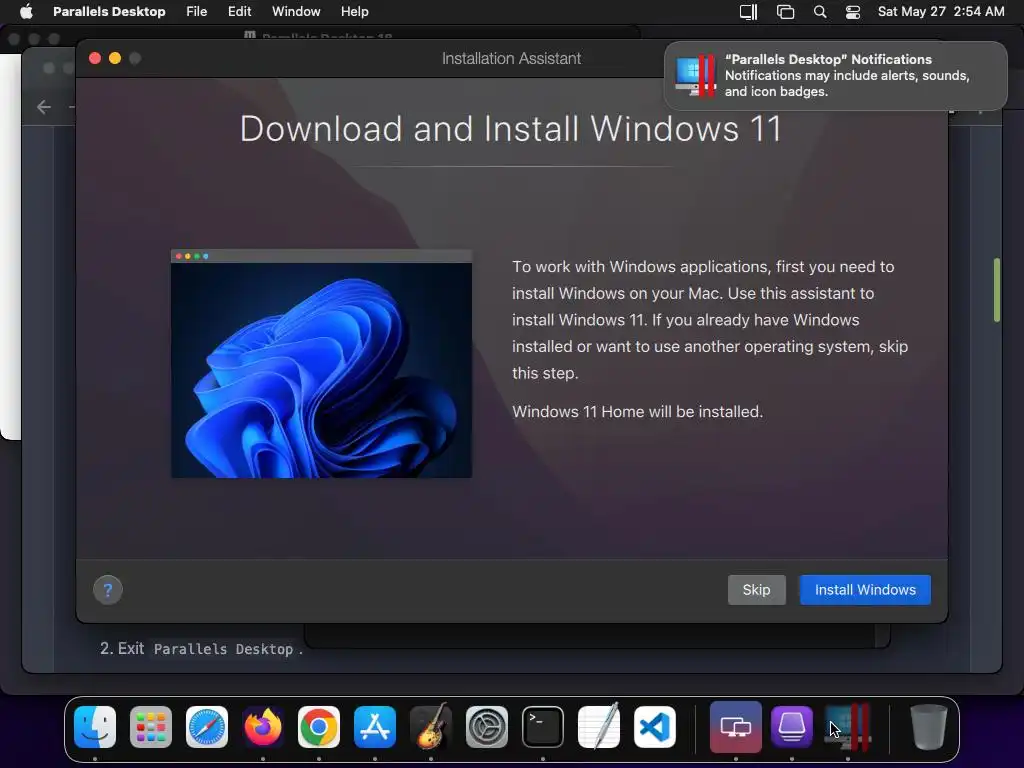This screenshot has width=1024, height=768.
Task: Open App Store from the Dock
Action: (375, 727)
